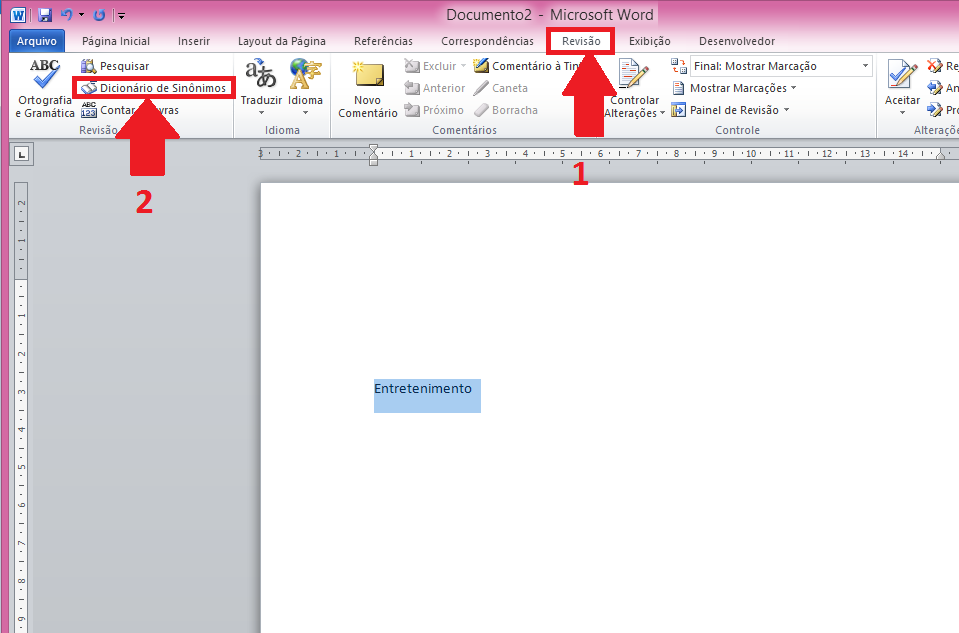
Task: Toggle the ruler tab selector box
Action: (22, 153)
